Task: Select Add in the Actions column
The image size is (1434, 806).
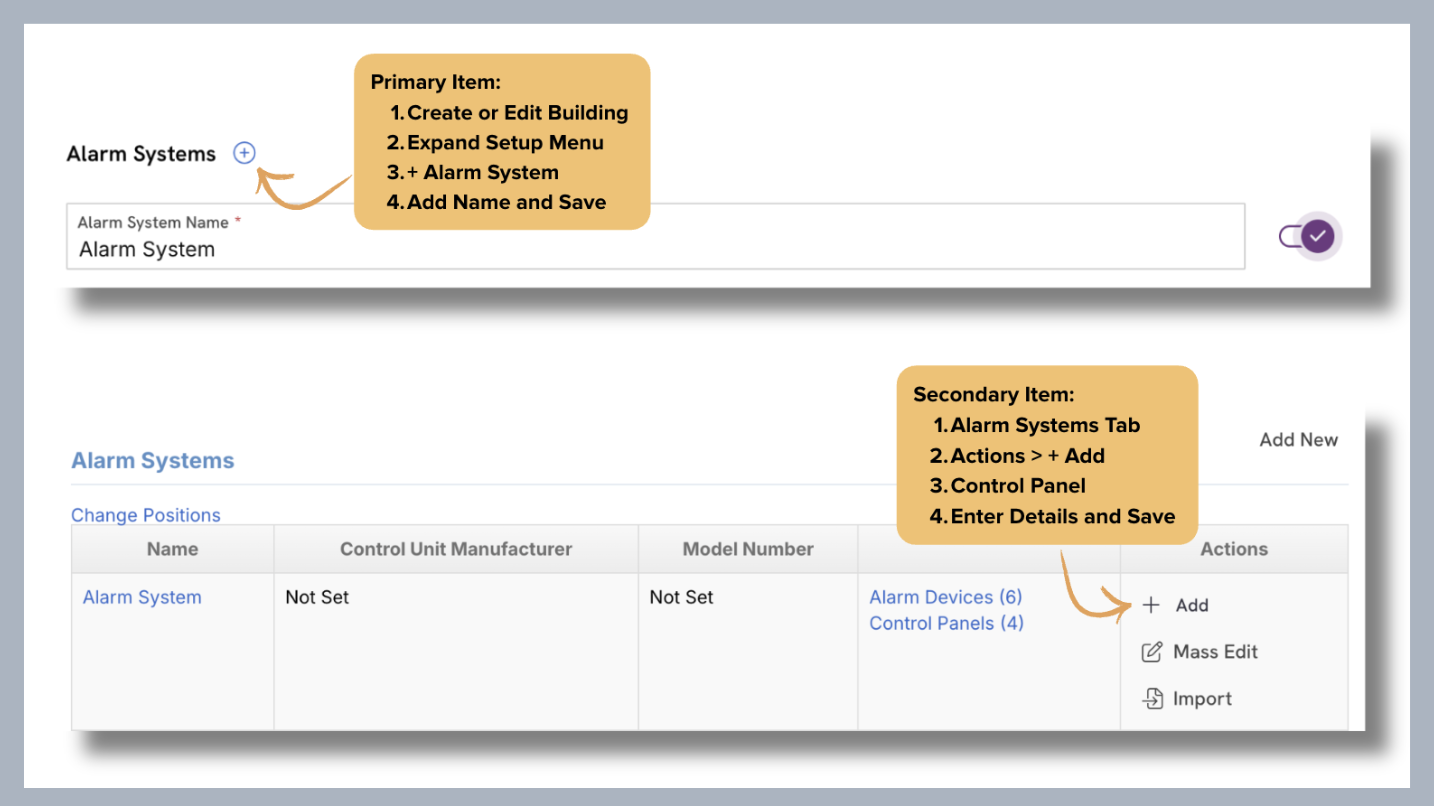Action: [x=1192, y=605]
